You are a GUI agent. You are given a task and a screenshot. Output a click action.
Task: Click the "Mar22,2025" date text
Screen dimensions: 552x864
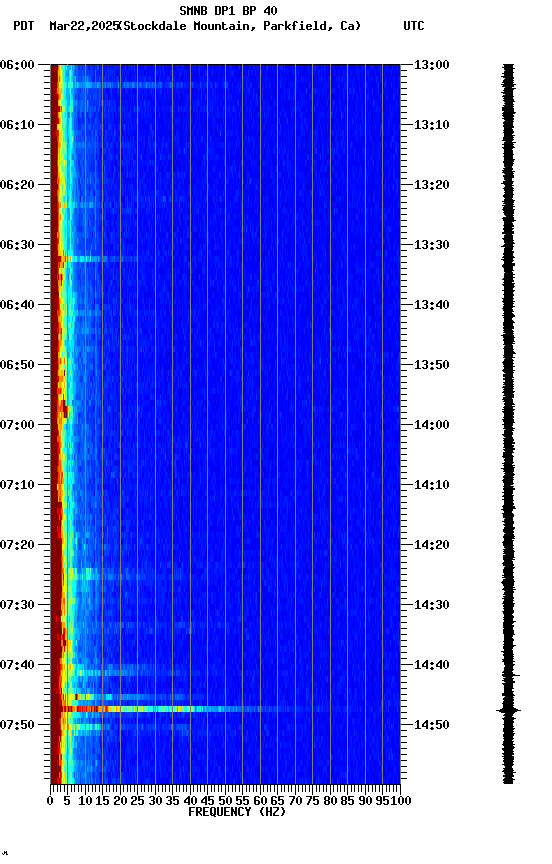tap(84, 26)
